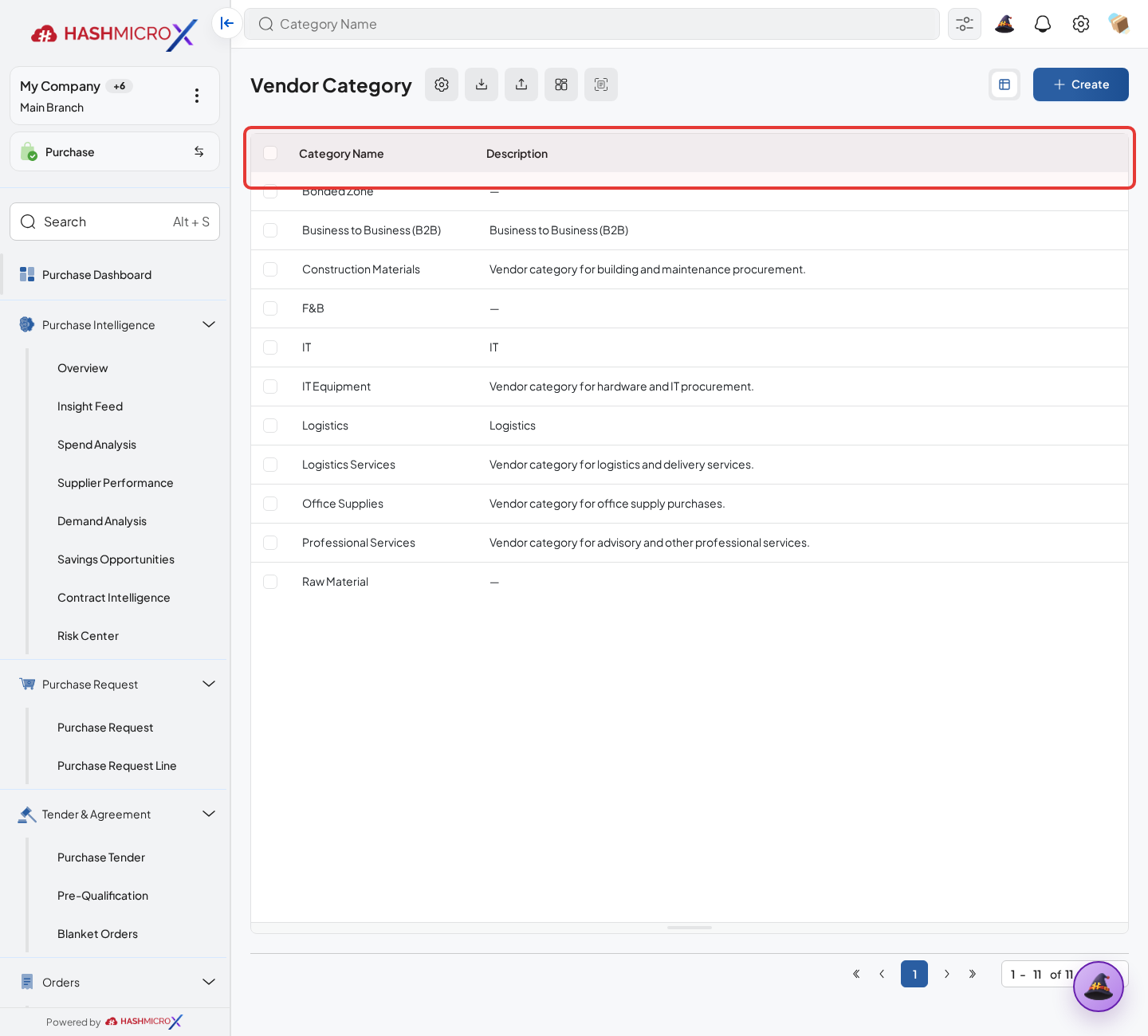Screen dimensions: 1148x1036
Task: Open the search filter options icon
Action: point(965,24)
